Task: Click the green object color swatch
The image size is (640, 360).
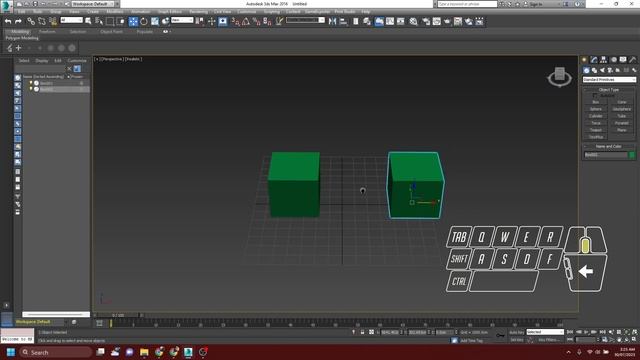Action: coord(632,155)
